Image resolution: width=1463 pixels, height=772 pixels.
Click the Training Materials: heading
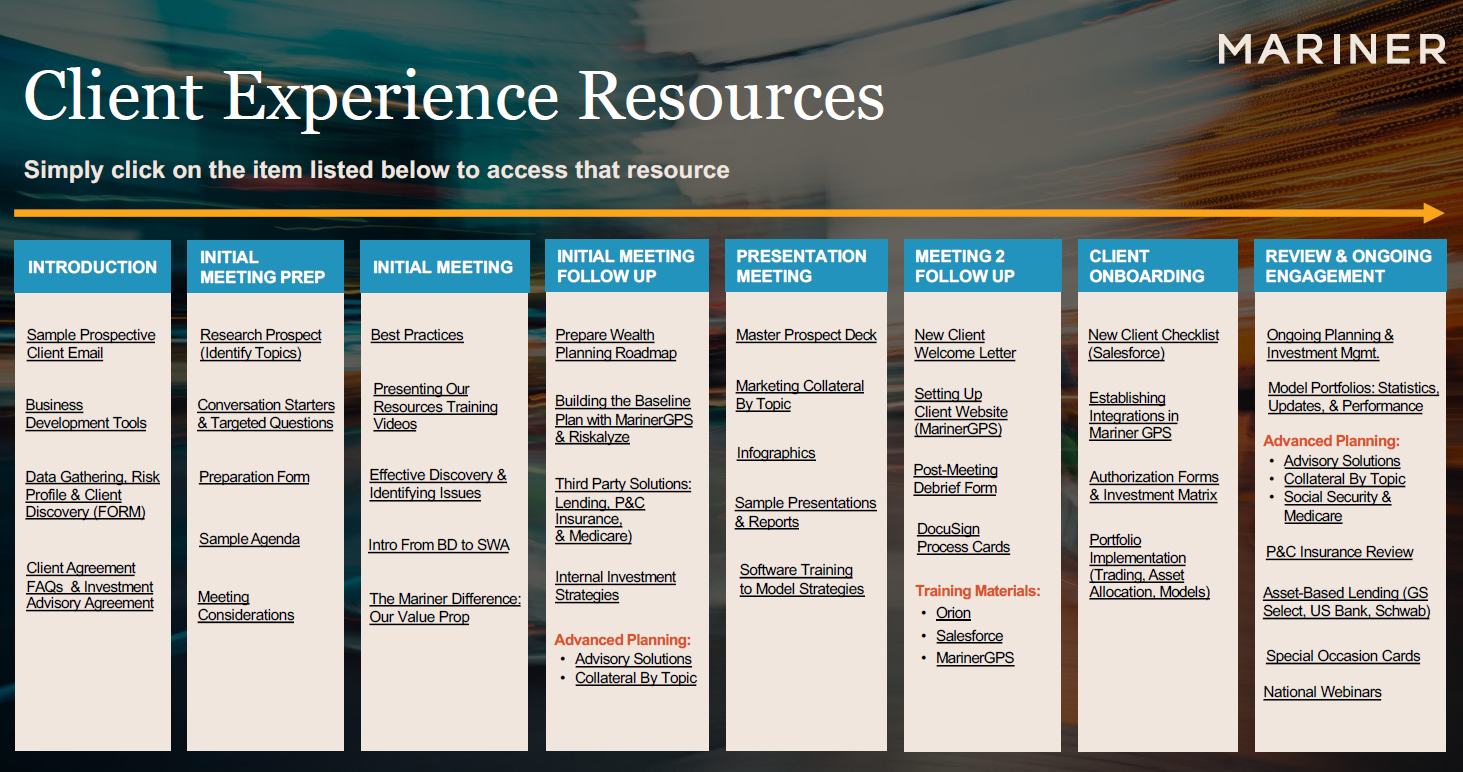978,591
